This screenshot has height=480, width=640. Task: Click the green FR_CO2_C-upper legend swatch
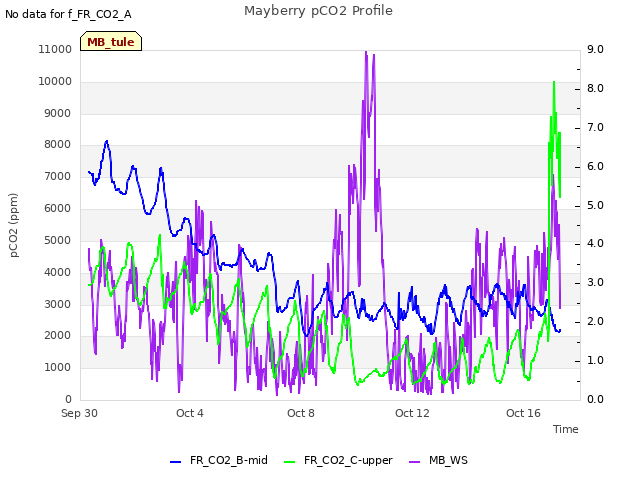click(x=289, y=462)
